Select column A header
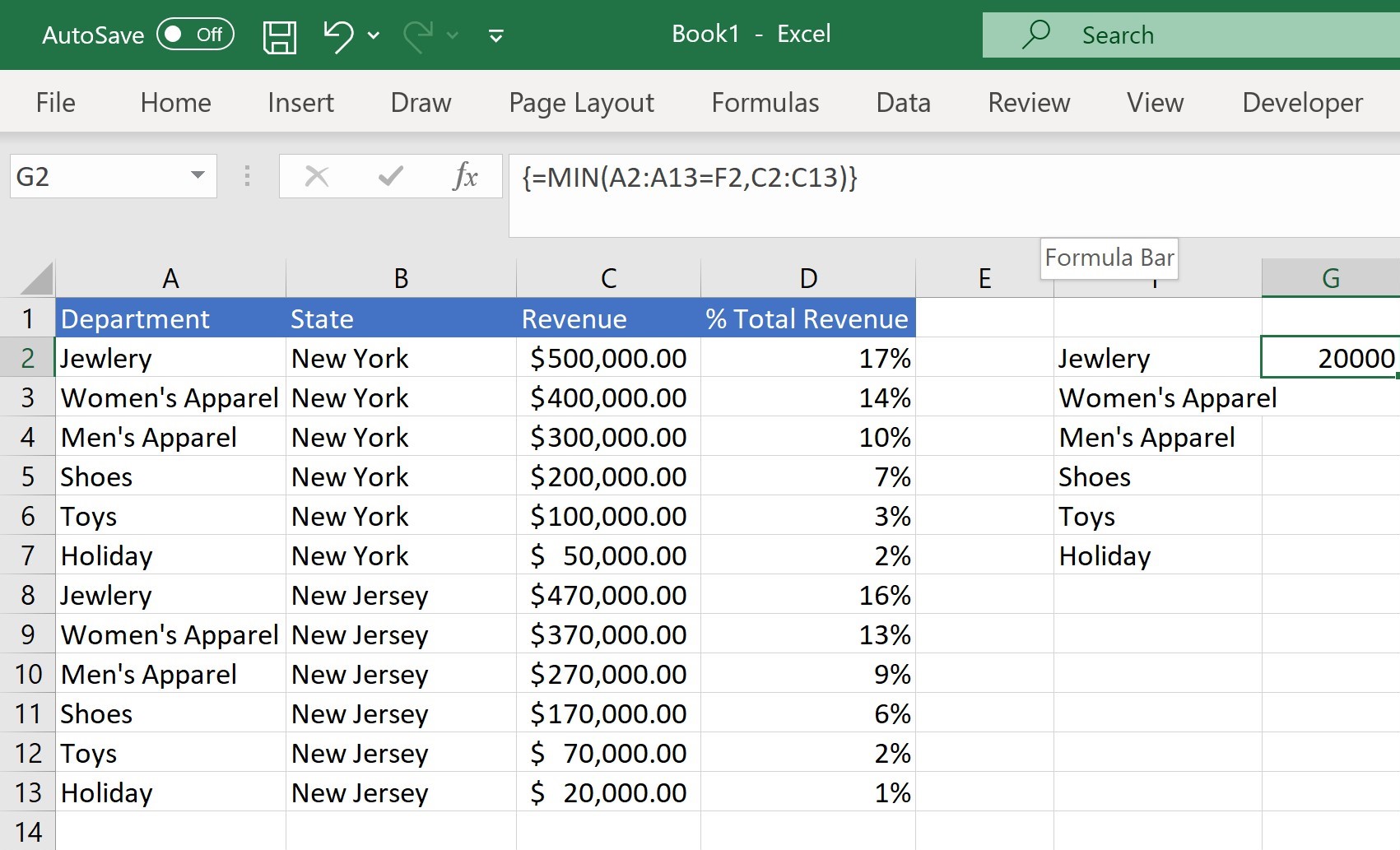 click(170, 279)
